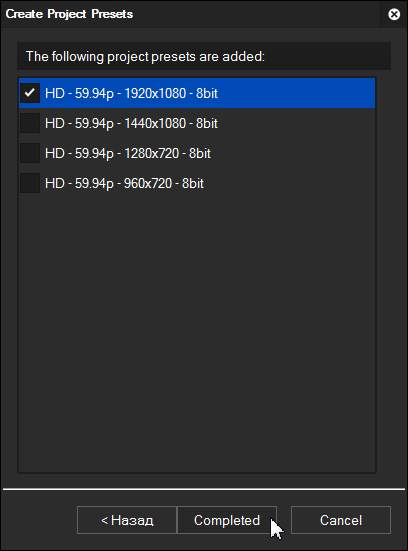Tick the HD 1280x720 preset checkbox
This screenshot has width=408, height=551.
tap(30, 153)
